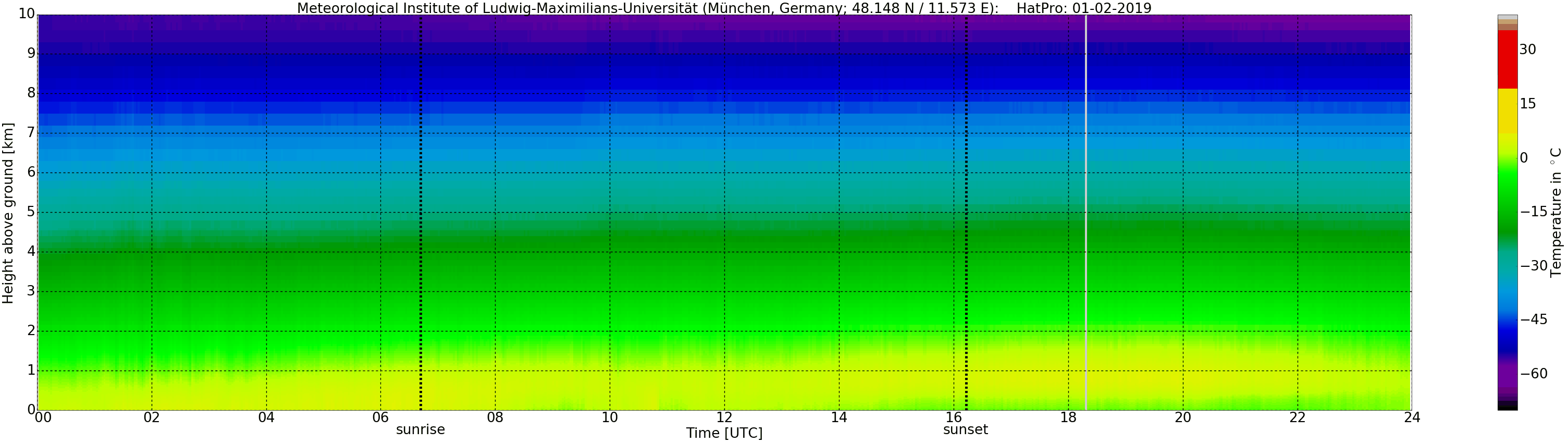Click the 9 km tick on height axis
1568x443 pixels.
[31, 54]
